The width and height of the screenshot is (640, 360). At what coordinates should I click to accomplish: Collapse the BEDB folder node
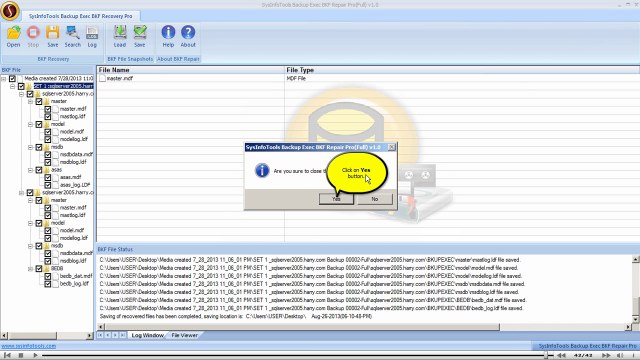point(31,269)
